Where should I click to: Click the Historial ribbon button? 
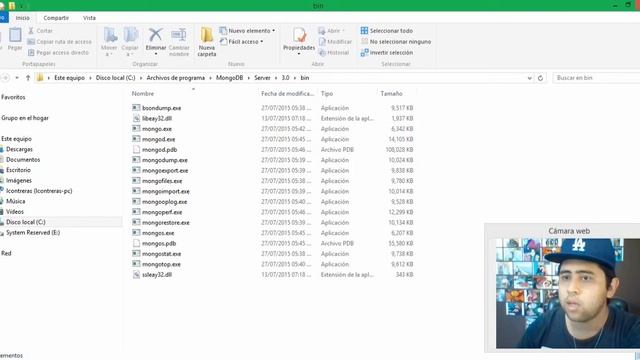(334, 53)
